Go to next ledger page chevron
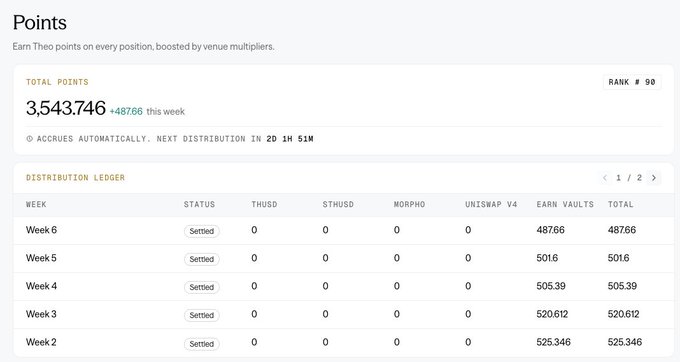680x362 pixels. tap(654, 178)
